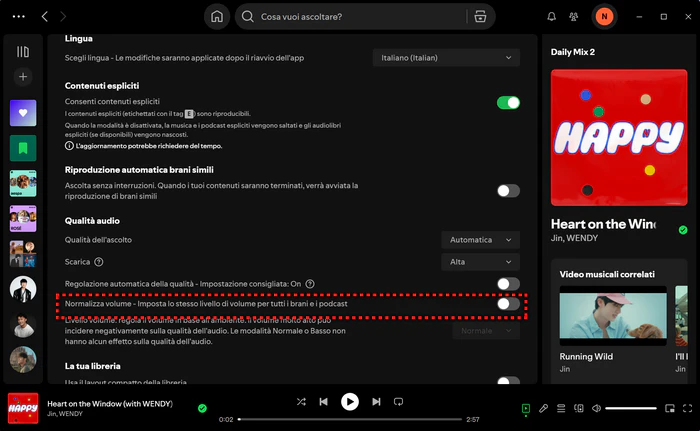The height and width of the screenshot is (431, 700).
Task: Click help icon beside 'Regolazione automatica della qualità'
Action: click(x=310, y=284)
